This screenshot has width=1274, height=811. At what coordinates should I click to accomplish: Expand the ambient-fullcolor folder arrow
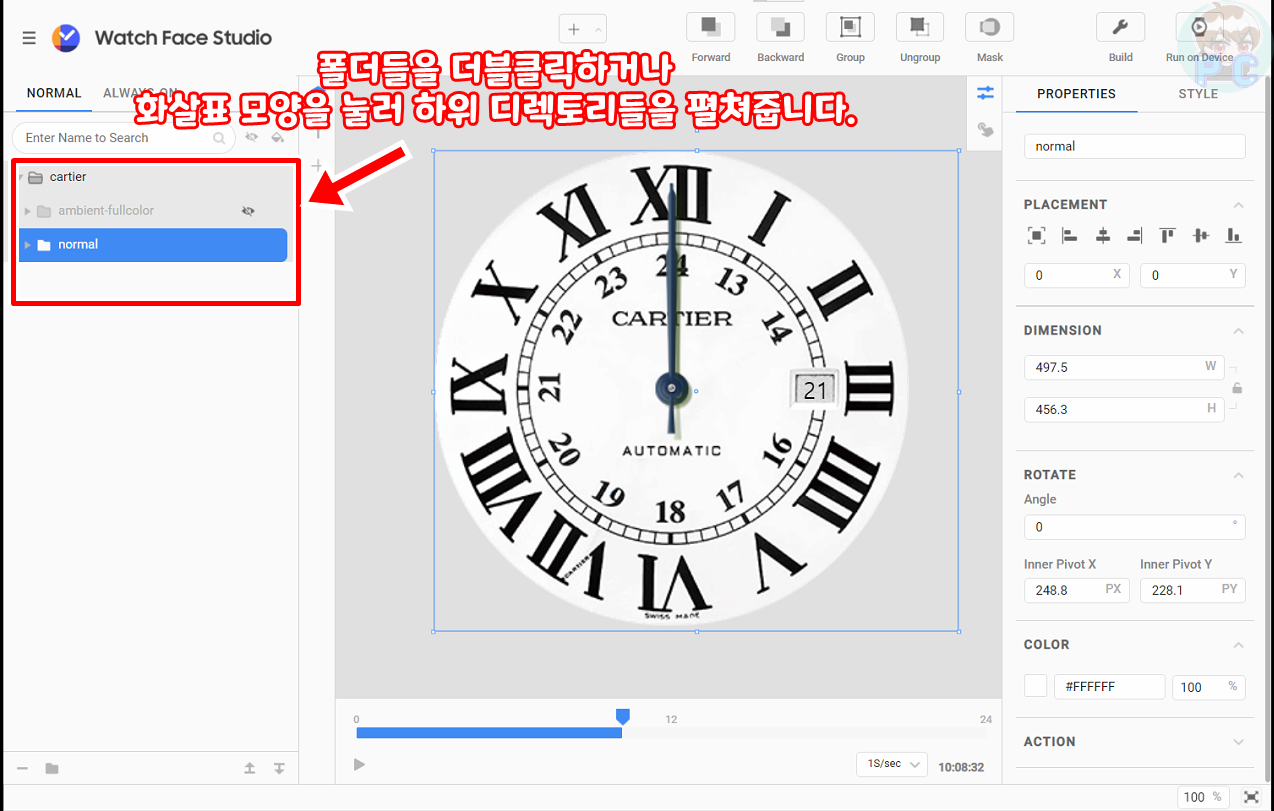(x=27, y=211)
